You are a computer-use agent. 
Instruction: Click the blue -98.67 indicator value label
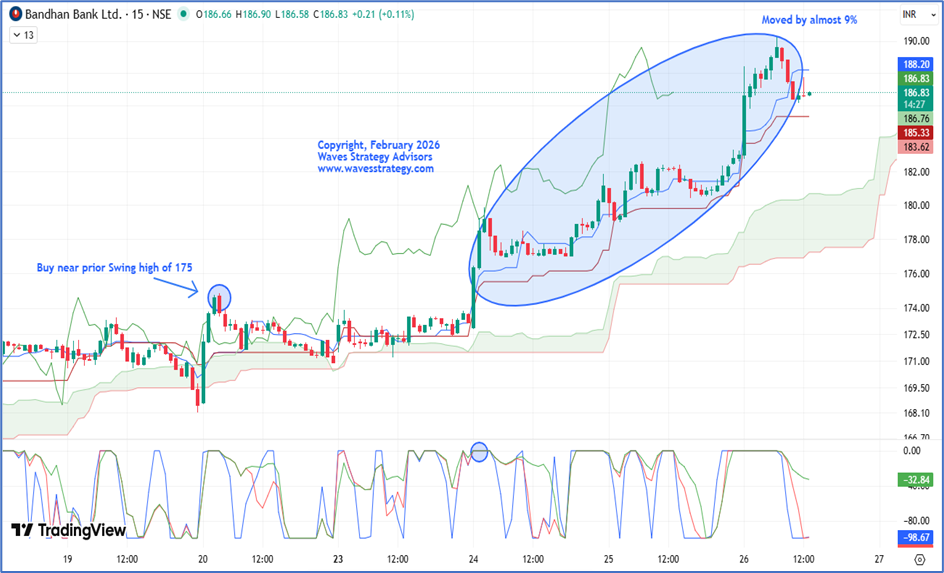pyautogui.click(x=914, y=537)
